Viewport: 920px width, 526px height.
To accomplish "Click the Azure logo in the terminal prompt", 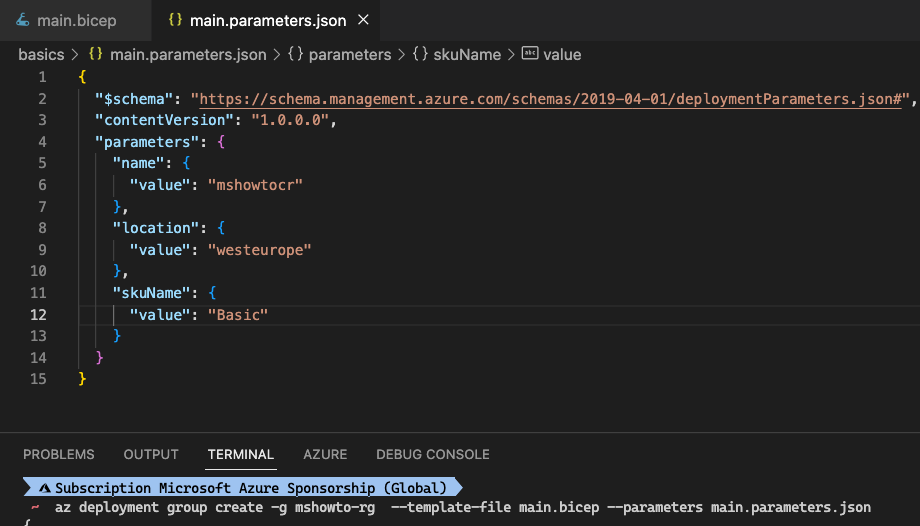I will point(45,488).
